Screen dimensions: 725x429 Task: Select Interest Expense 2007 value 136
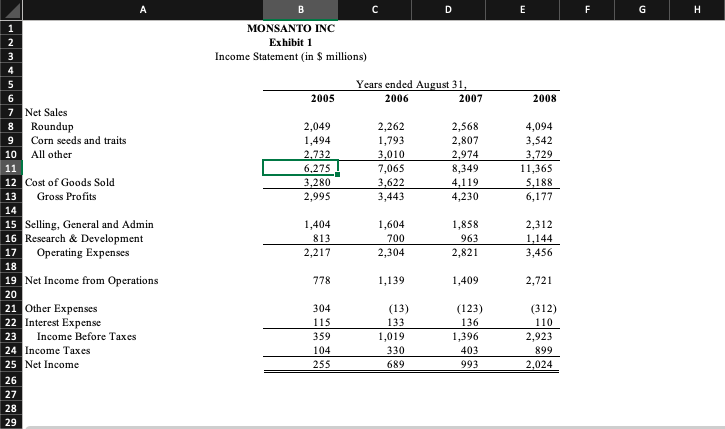[x=470, y=322]
